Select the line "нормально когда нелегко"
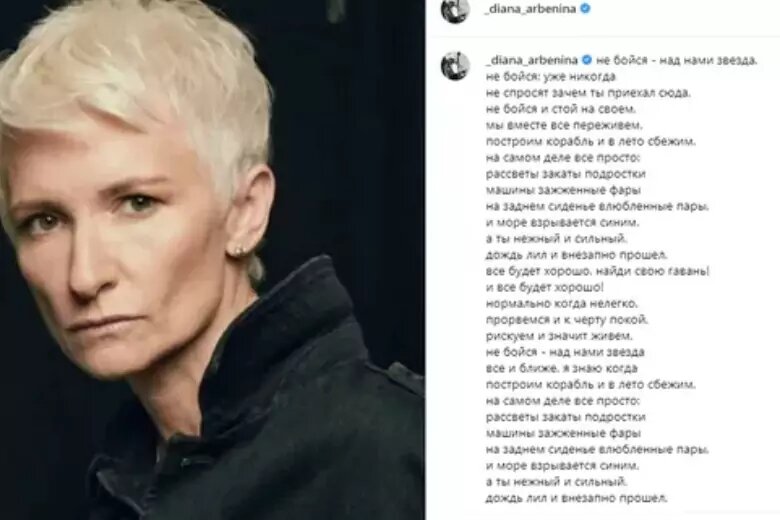780x520 pixels. (562, 304)
